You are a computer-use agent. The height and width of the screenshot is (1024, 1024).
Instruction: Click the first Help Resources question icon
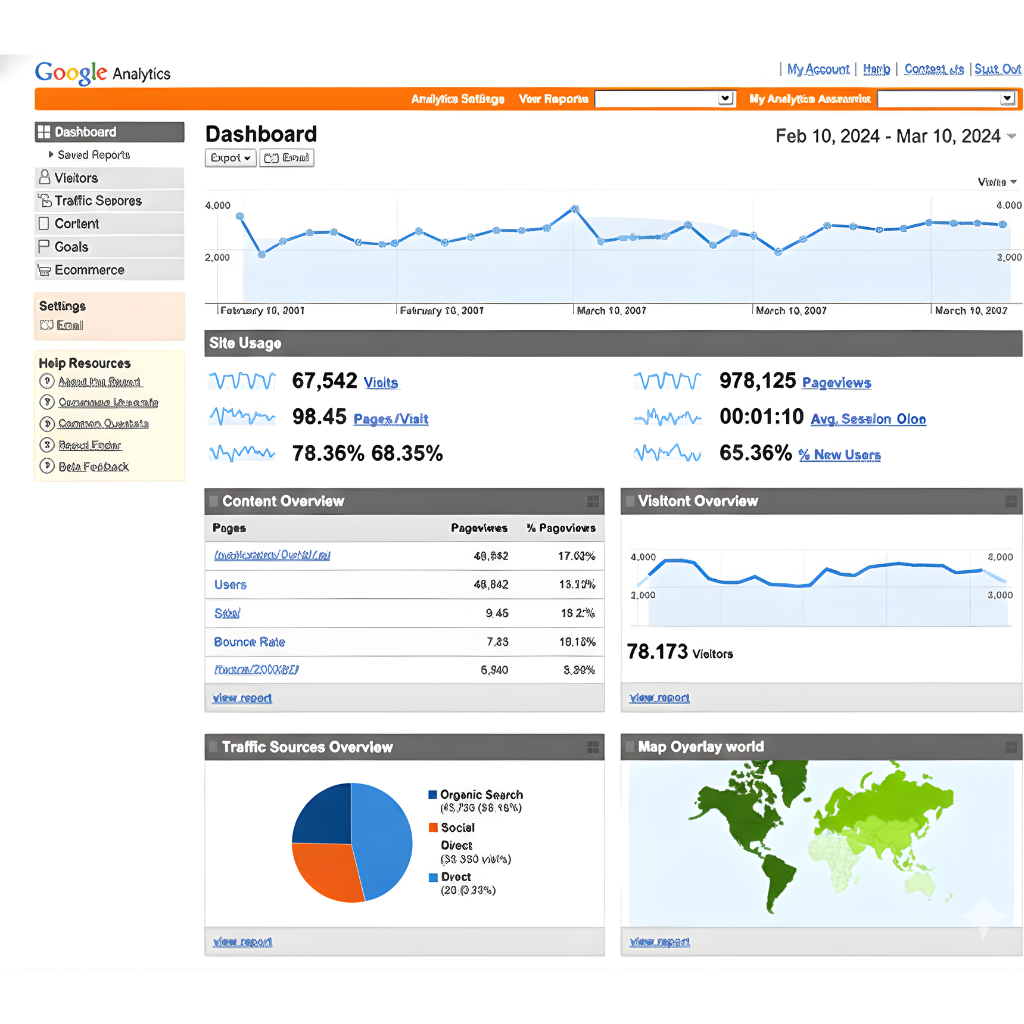coord(46,381)
